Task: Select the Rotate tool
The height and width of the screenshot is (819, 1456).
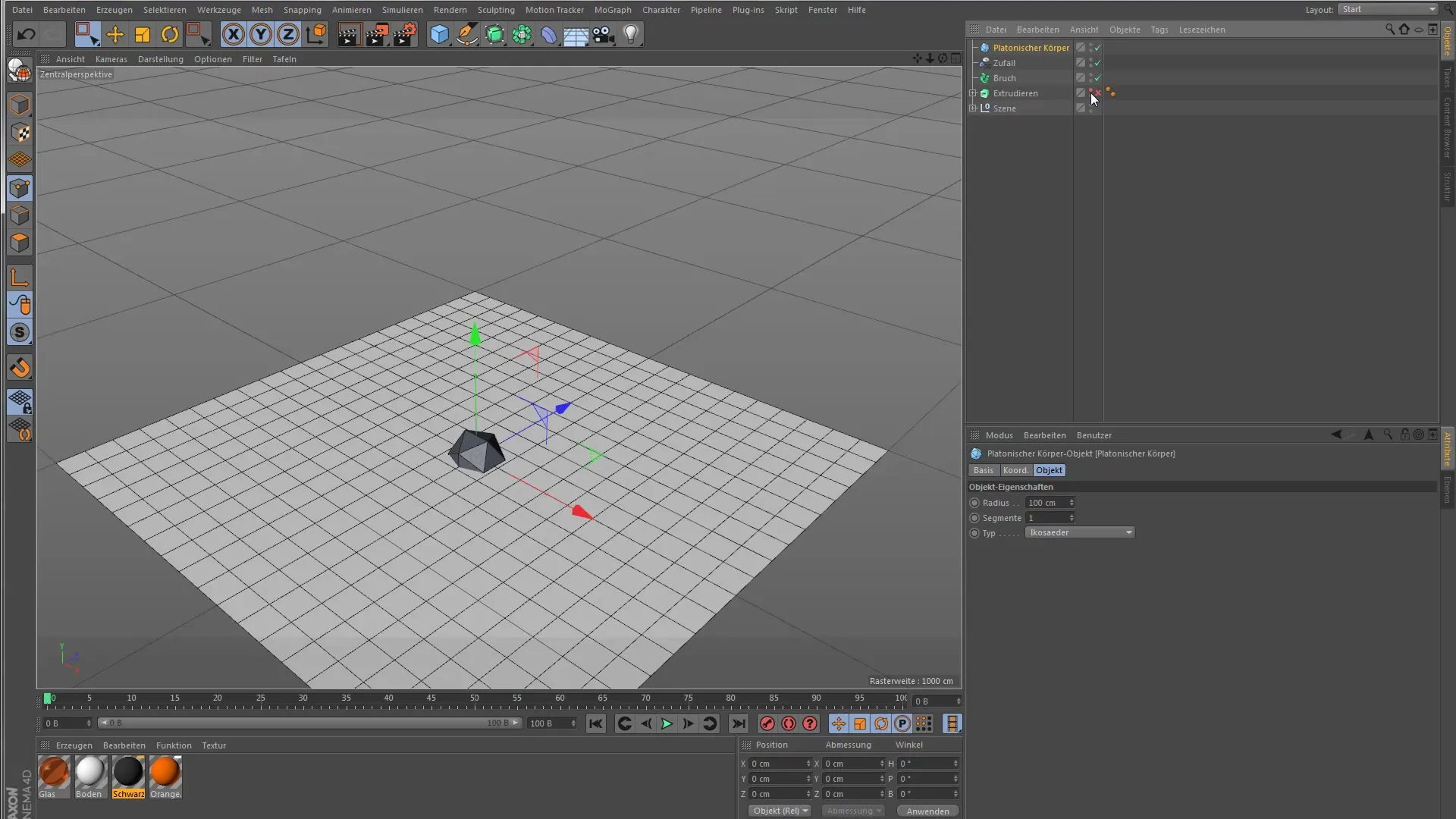Action: 170,34
